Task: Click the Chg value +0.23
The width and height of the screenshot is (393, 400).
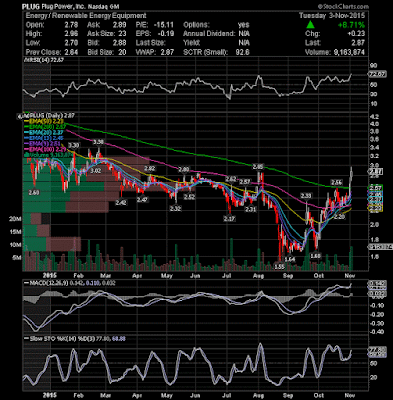Action: 356,34
